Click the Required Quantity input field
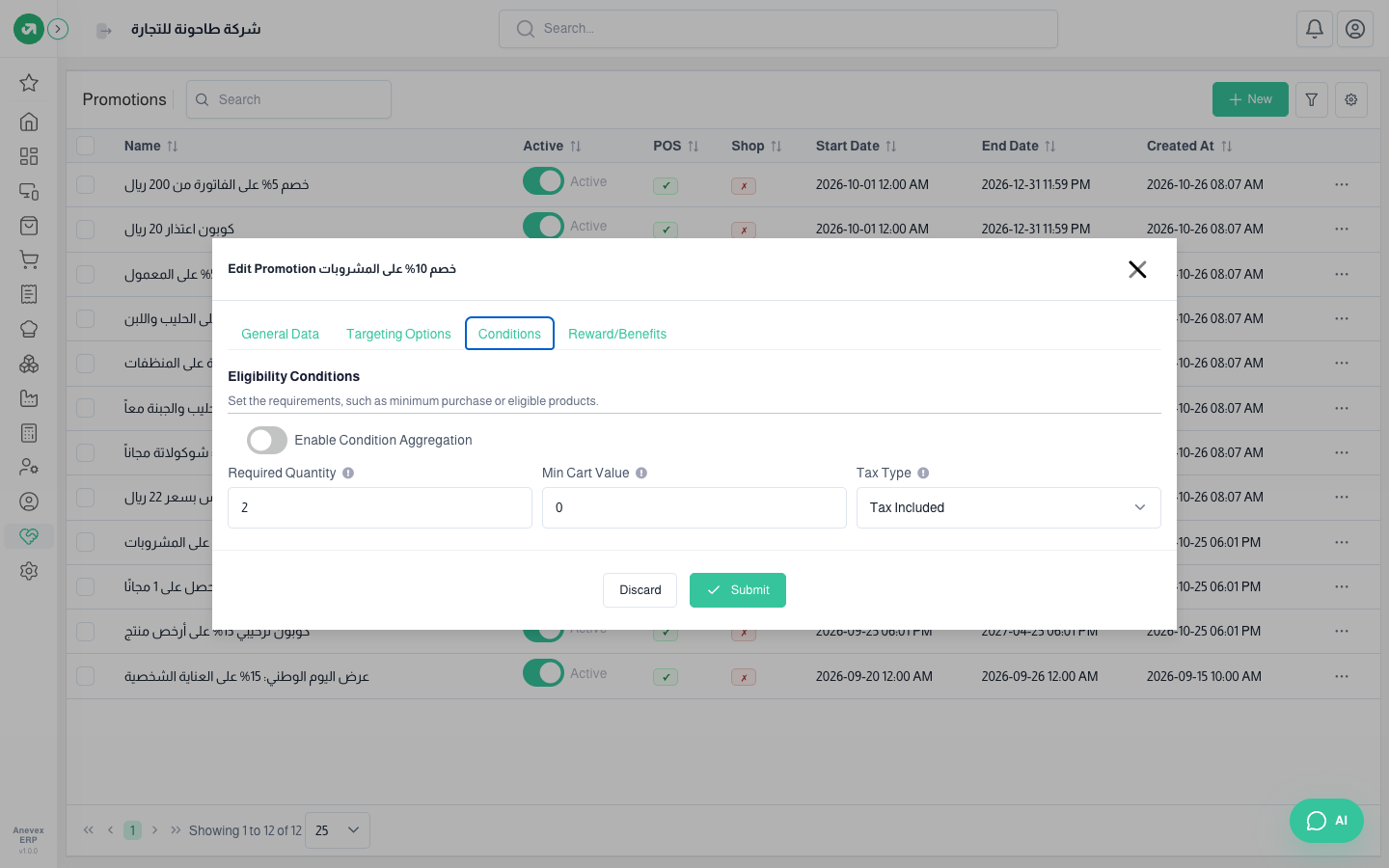This screenshot has height=868, width=1389. (380, 507)
